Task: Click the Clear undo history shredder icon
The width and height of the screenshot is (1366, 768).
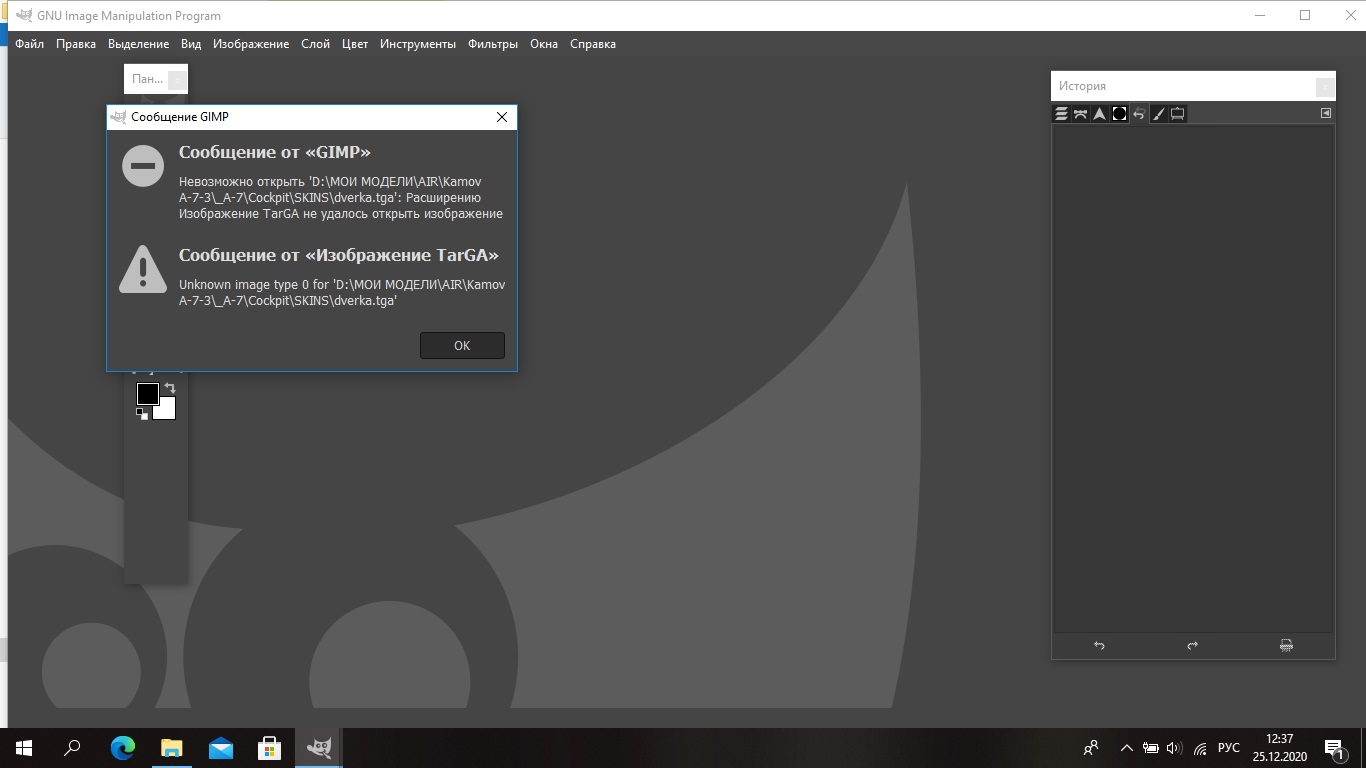Action: tap(1286, 646)
